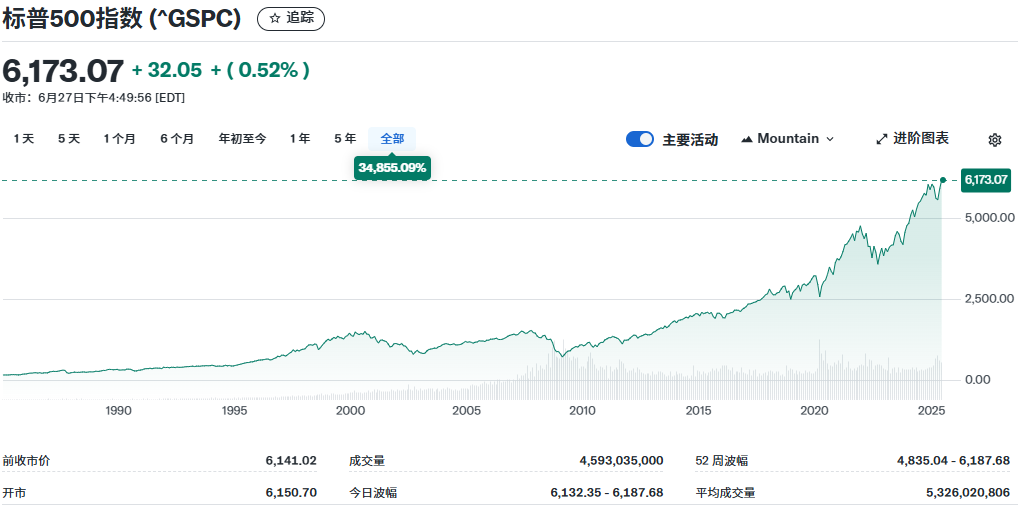This screenshot has height=505, width=1024.
Task: Click the 2010 x-axis label
Action: tap(583, 410)
